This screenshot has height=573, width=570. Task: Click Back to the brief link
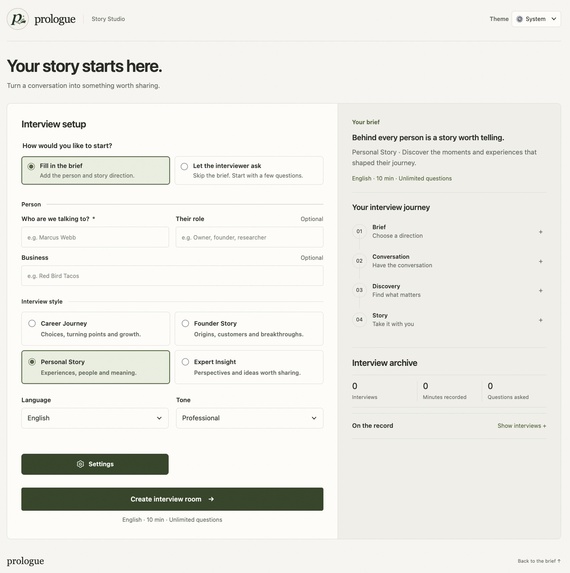pyautogui.click(x=539, y=561)
